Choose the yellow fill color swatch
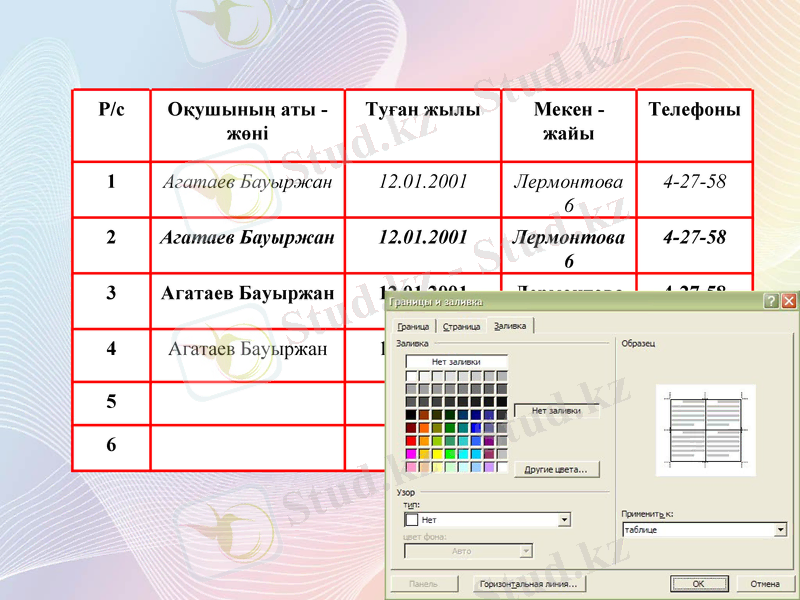Viewport: 800px width, 600px height. (438, 454)
